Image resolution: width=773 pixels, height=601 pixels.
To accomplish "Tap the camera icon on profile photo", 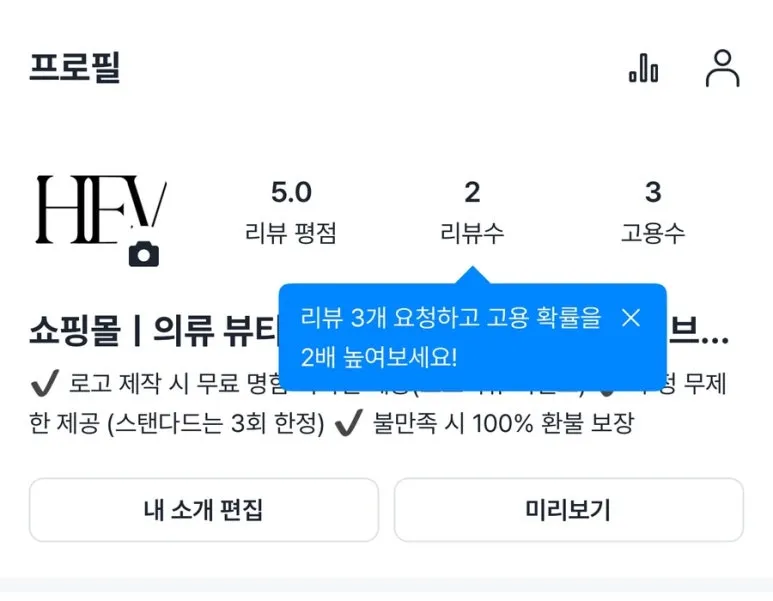I will pyautogui.click(x=143, y=254).
